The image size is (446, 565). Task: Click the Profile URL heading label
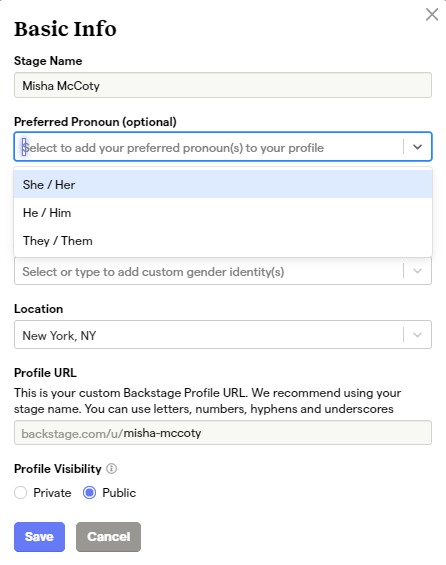point(45,373)
